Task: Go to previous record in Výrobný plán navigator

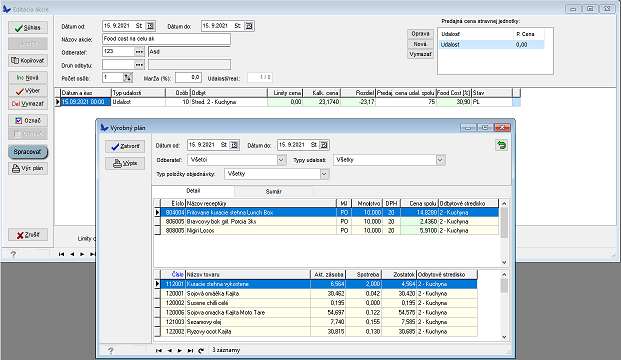Action: 170,350
